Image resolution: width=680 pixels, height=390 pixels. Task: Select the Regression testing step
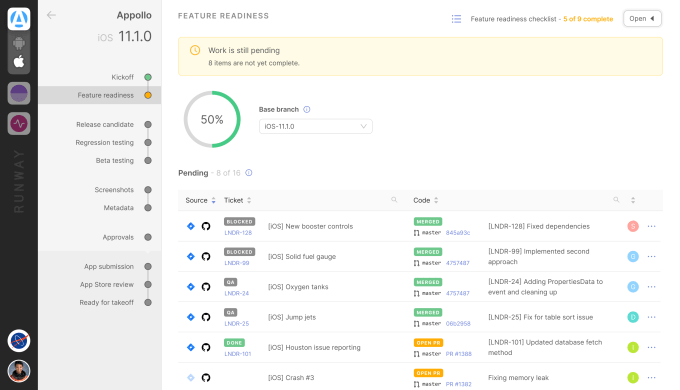coord(105,143)
